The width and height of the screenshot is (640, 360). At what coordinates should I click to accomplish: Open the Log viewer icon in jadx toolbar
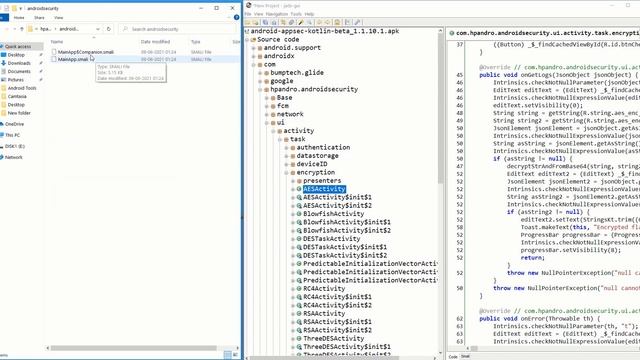coord(348,22)
